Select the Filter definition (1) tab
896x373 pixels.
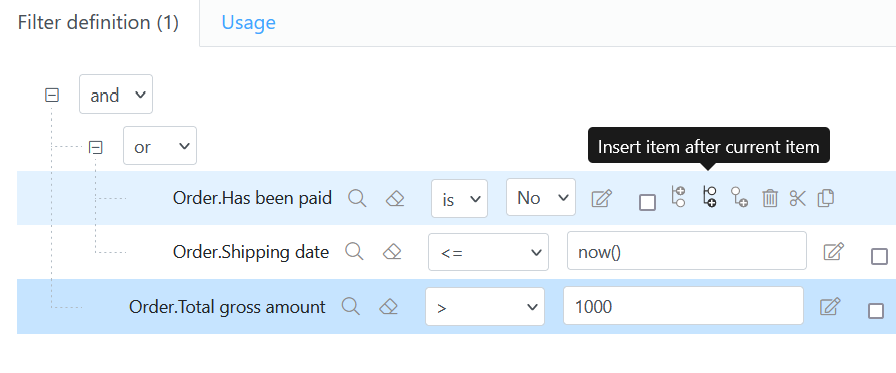click(98, 23)
